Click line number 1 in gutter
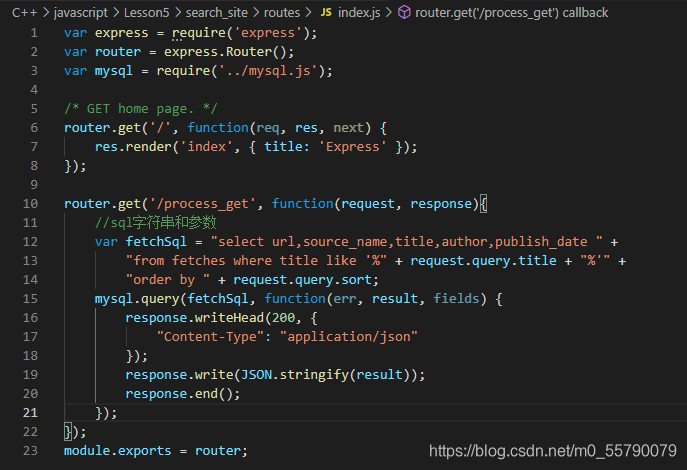 [x=34, y=33]
